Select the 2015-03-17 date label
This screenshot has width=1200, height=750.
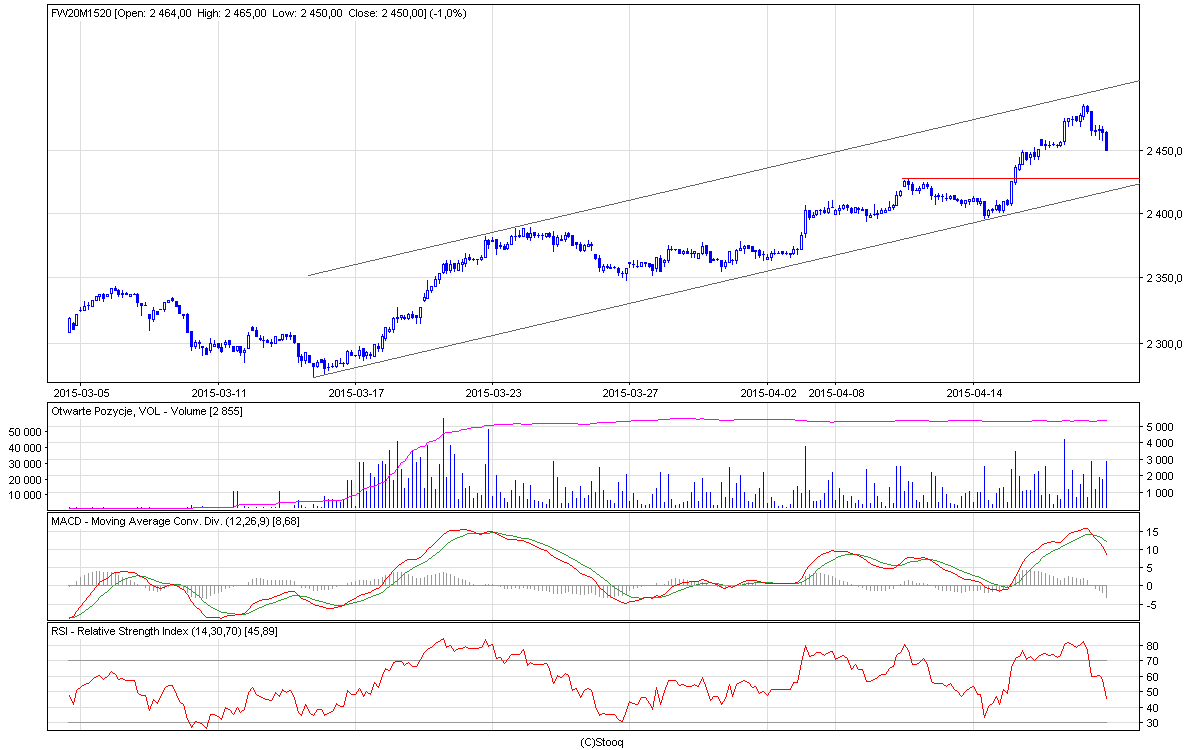tap(356, 393)
